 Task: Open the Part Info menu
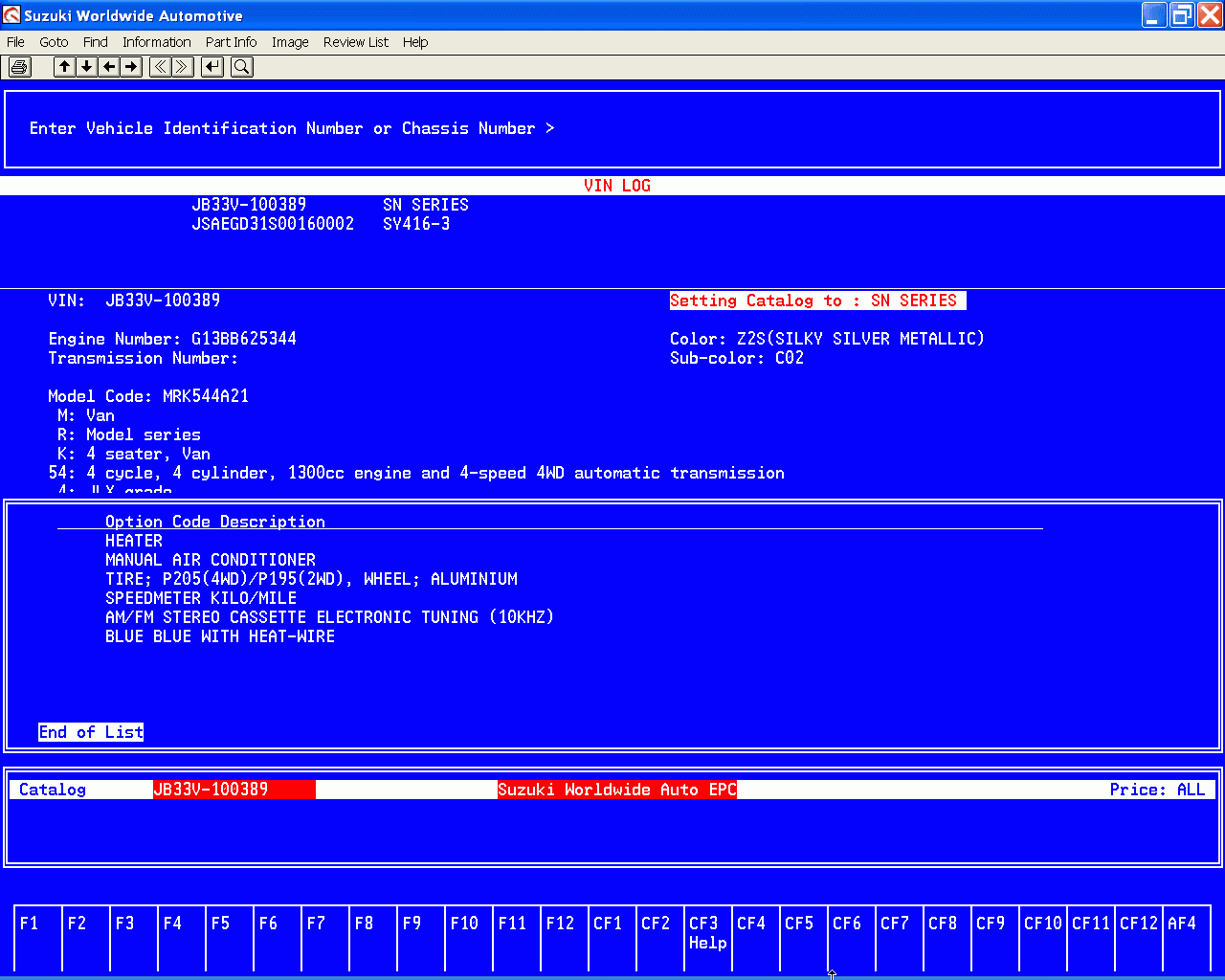[231, 42]
